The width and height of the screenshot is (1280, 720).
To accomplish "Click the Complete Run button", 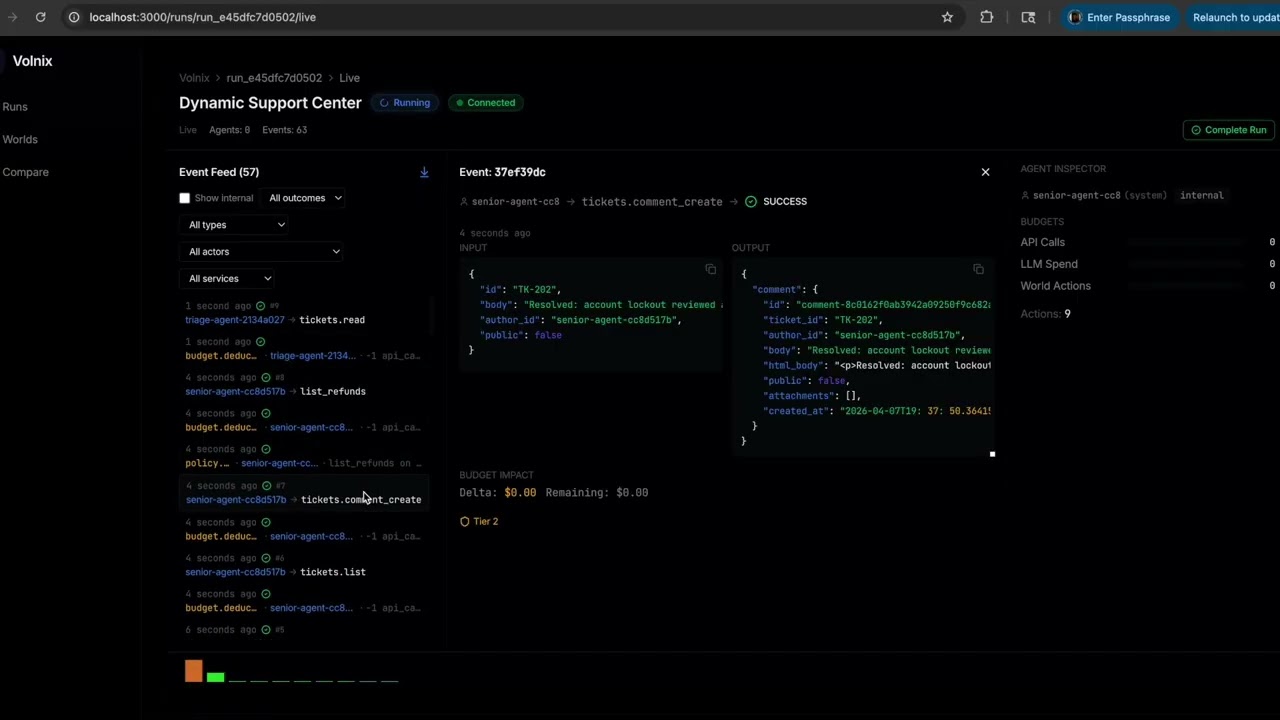I will click(x=1228, y=129).
